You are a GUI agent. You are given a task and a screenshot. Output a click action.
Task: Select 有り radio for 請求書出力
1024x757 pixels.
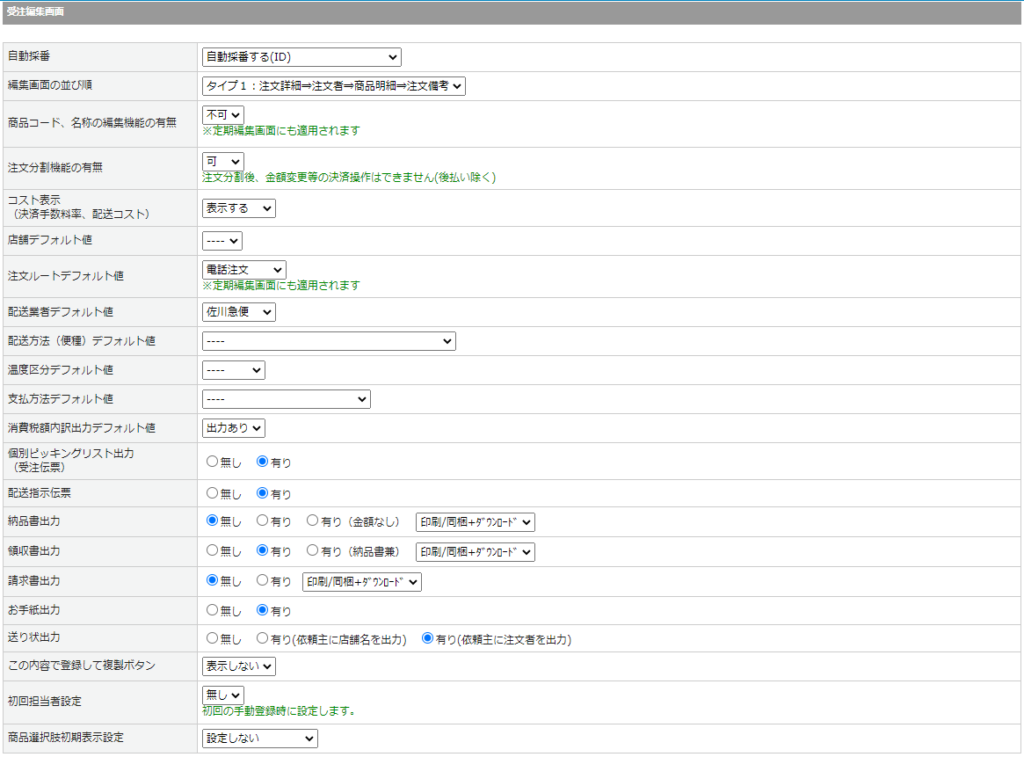coord(263,581)
